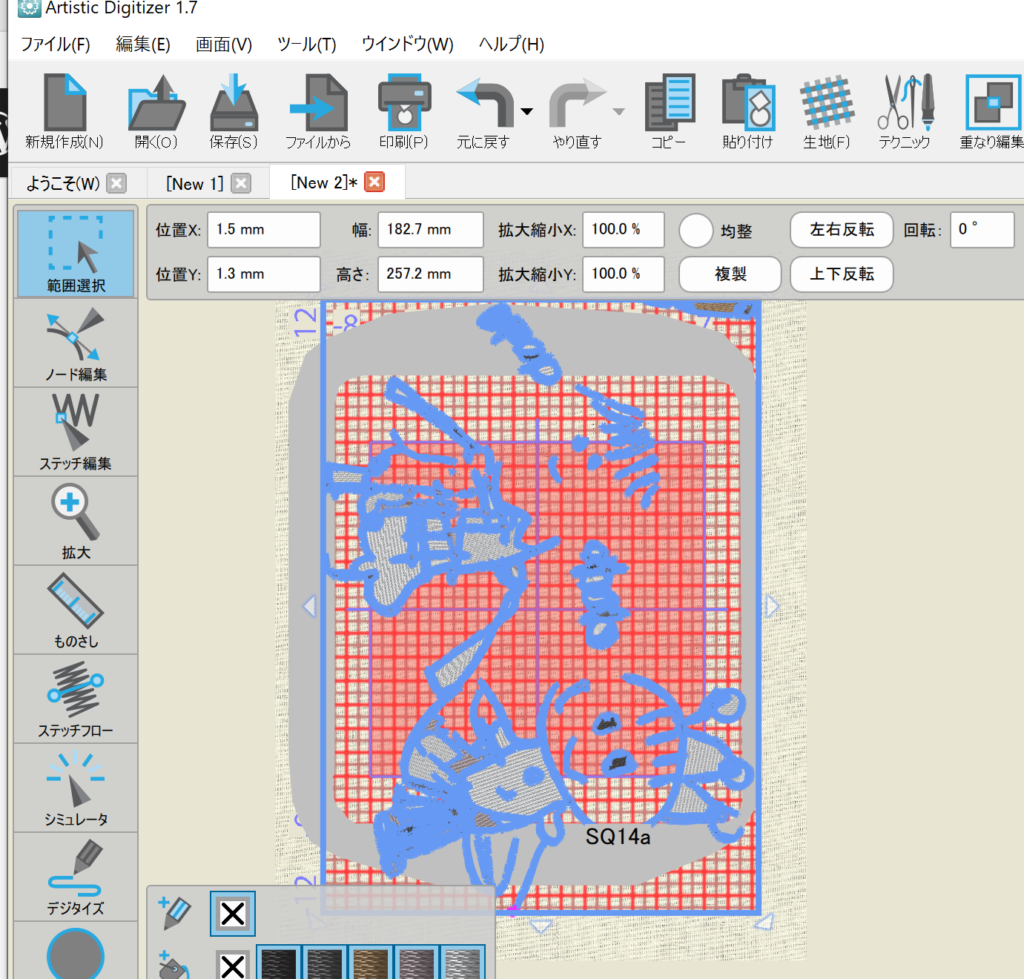Open the ステッチフロー stitch flow tool
This screenshot has width=1024, height=979.
[76, 699]
